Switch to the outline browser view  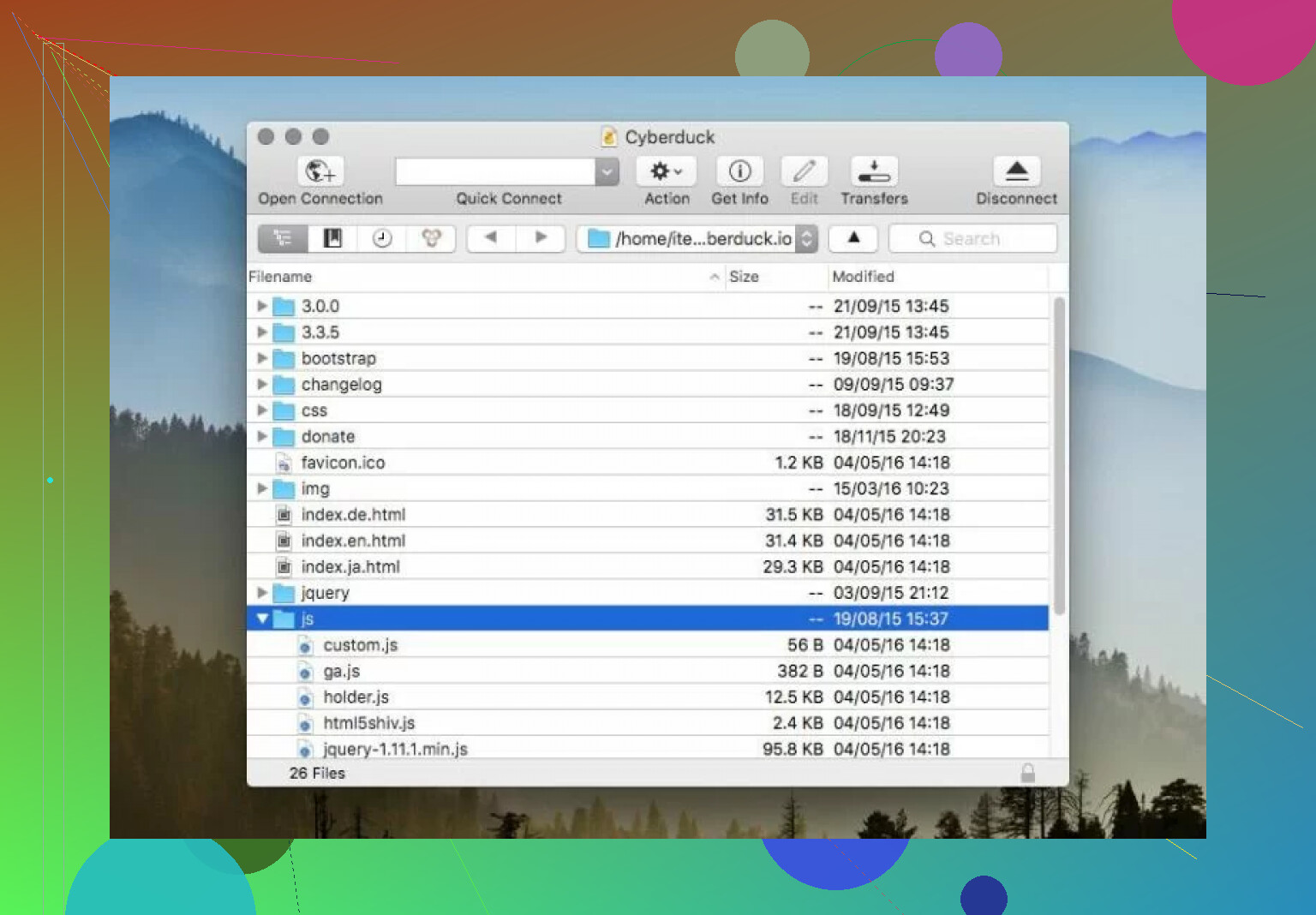coord(283,238)
